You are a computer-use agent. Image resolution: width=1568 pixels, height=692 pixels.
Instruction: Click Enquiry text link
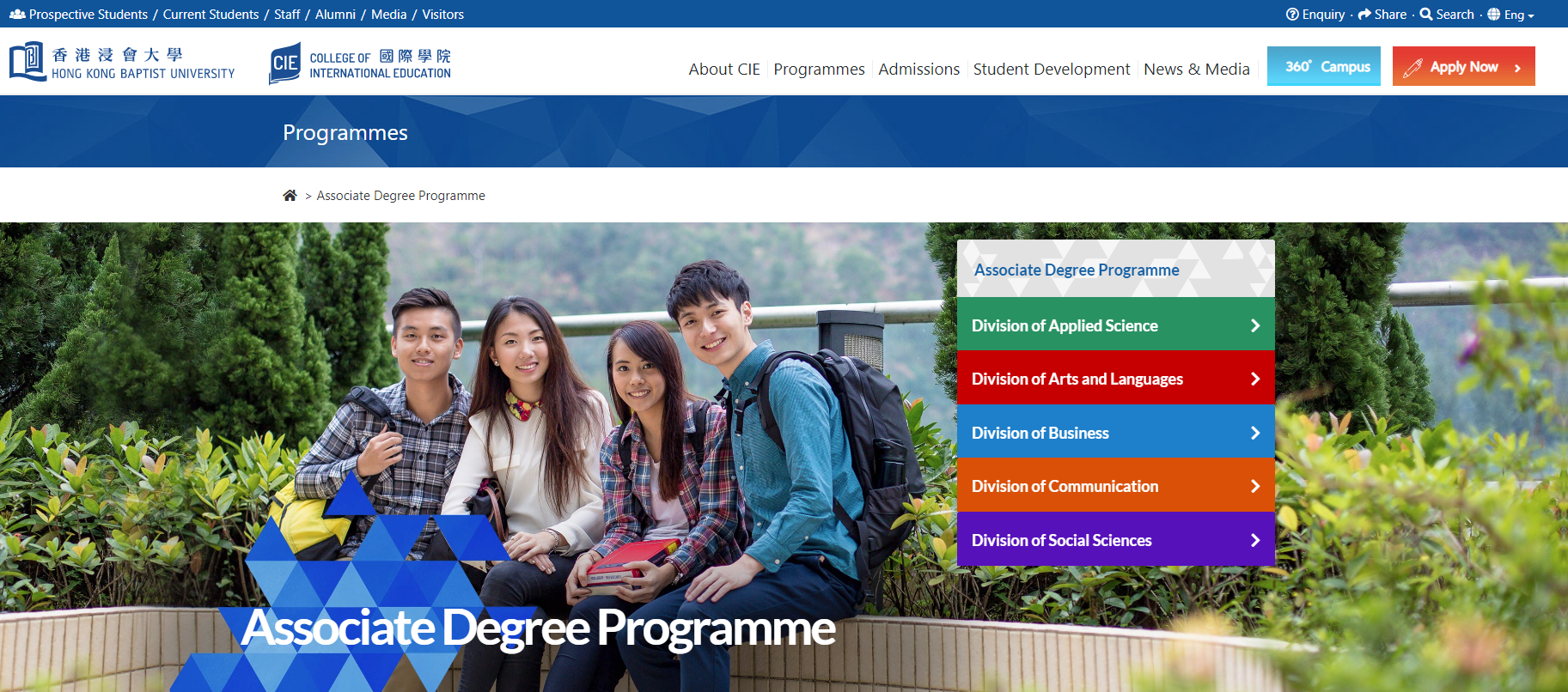tap(1323, 15)
